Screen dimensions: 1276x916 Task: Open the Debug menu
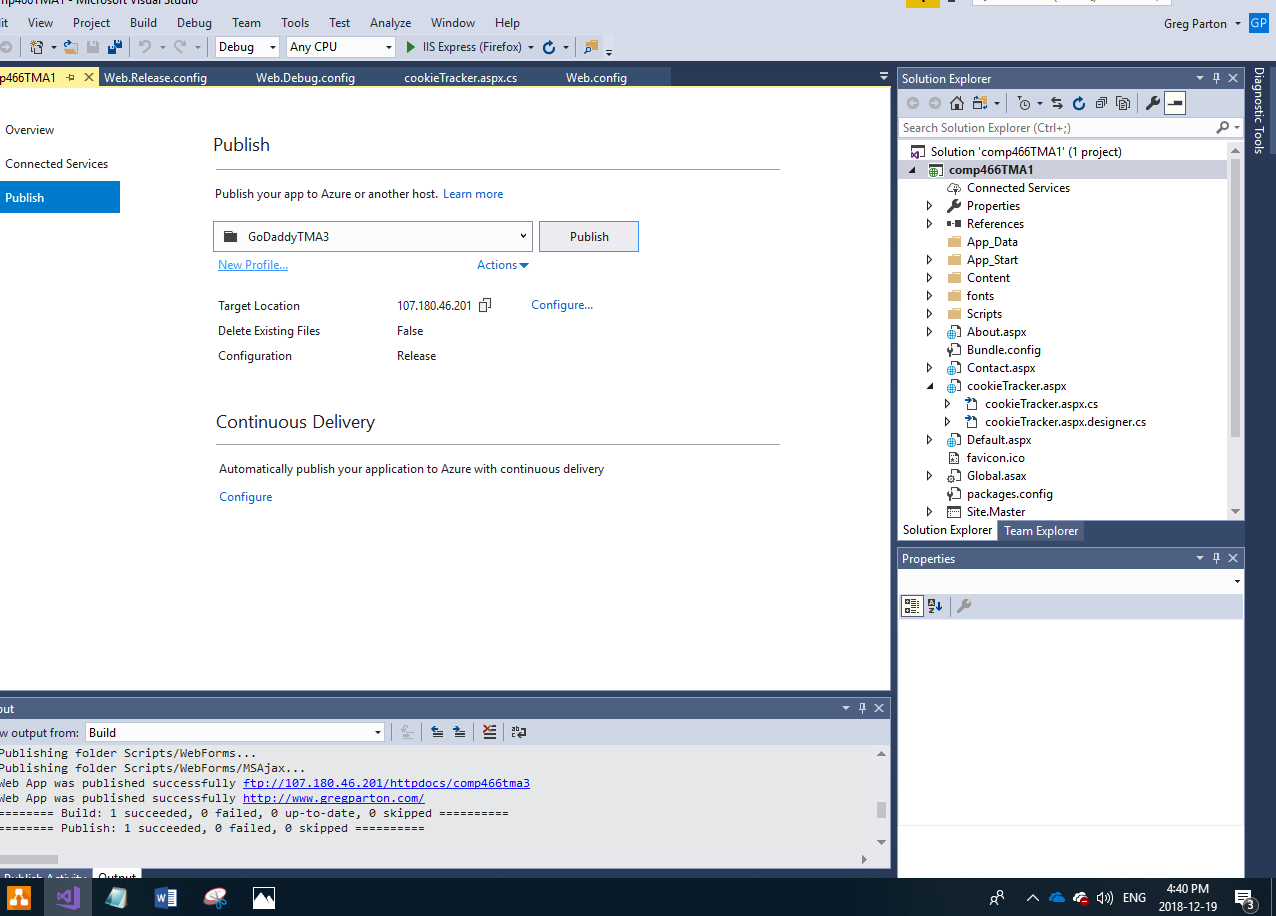[194, 22]
